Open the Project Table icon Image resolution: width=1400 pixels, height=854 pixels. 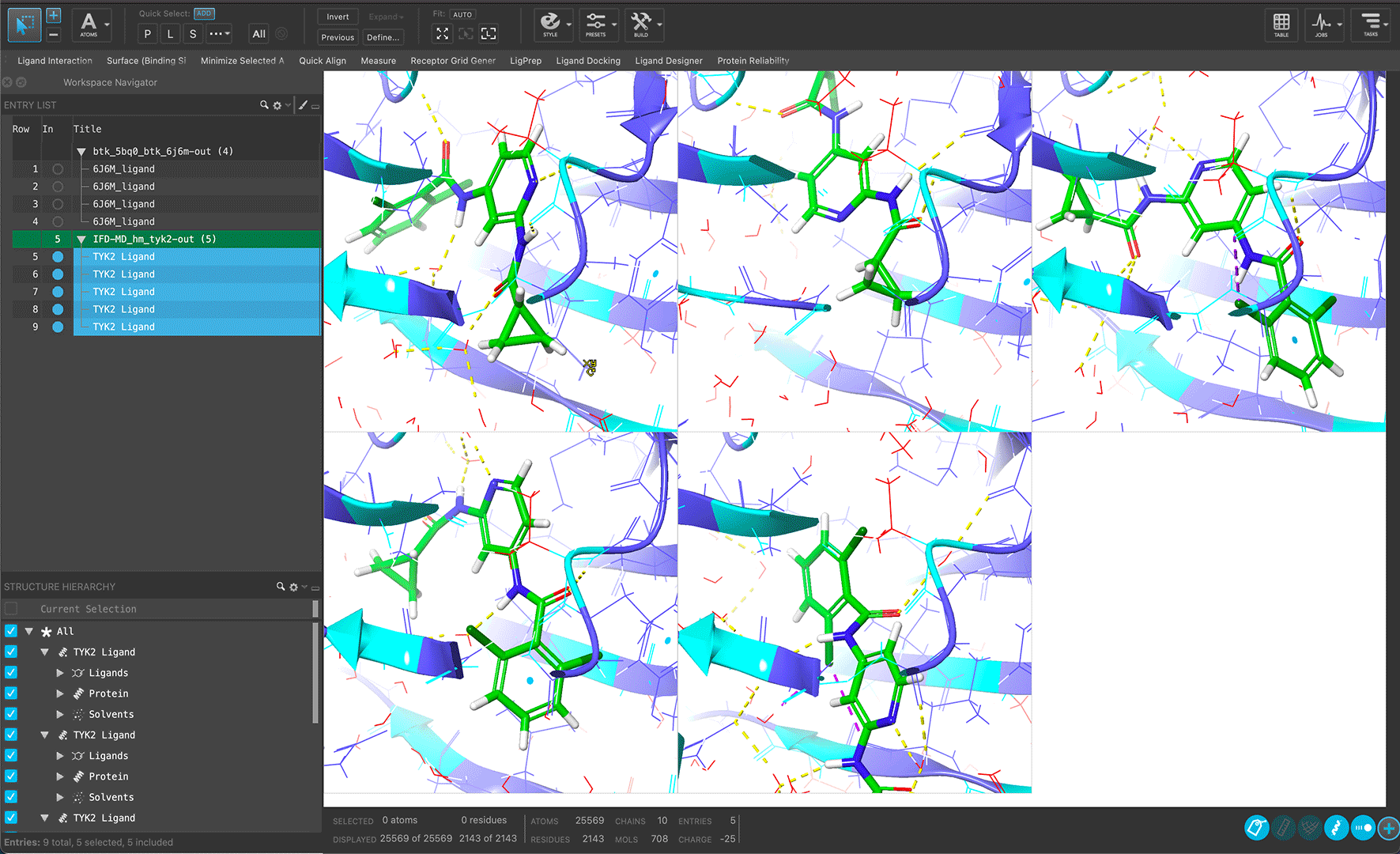point(1281,25)
